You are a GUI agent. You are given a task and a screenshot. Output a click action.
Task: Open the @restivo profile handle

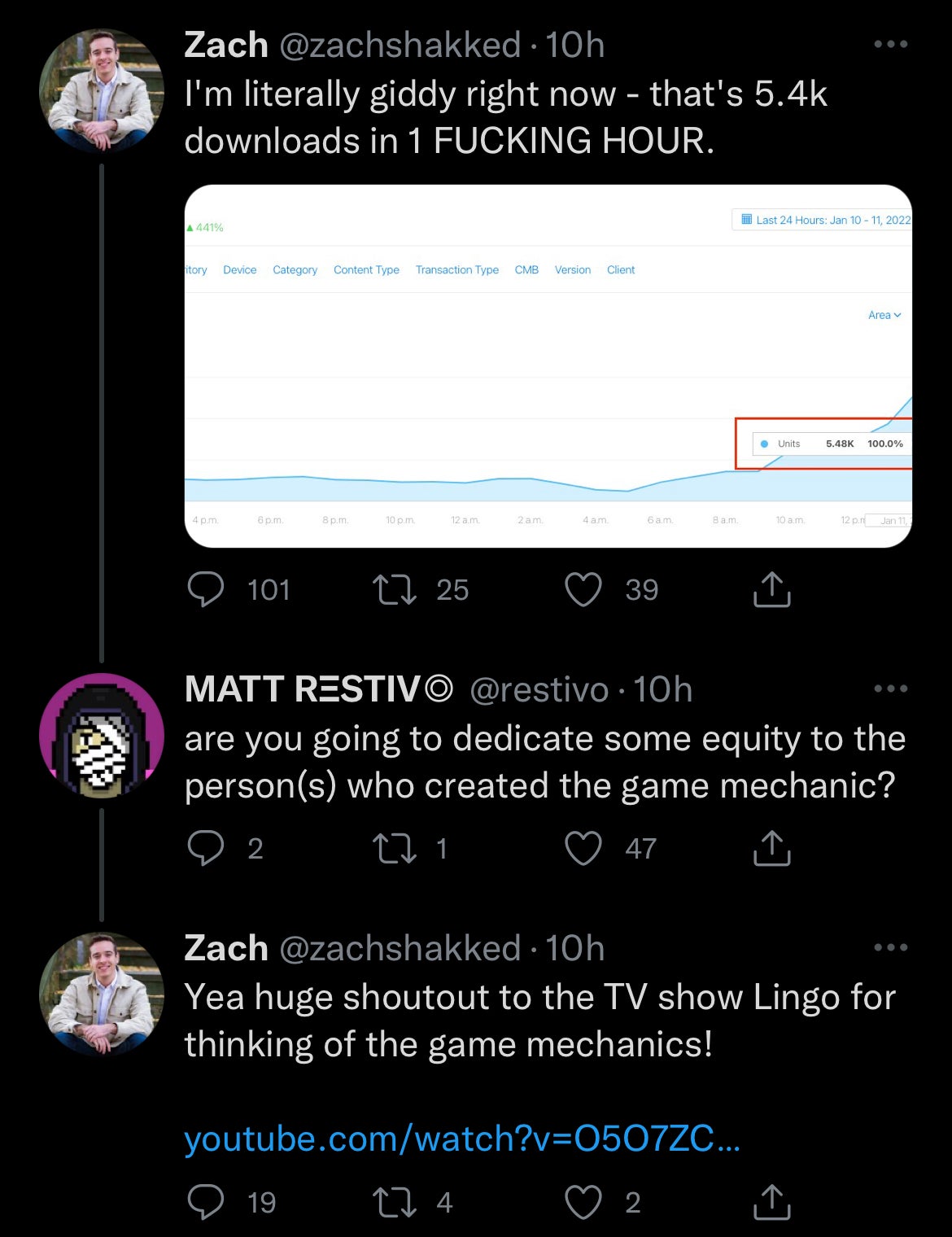pos(539,690)
